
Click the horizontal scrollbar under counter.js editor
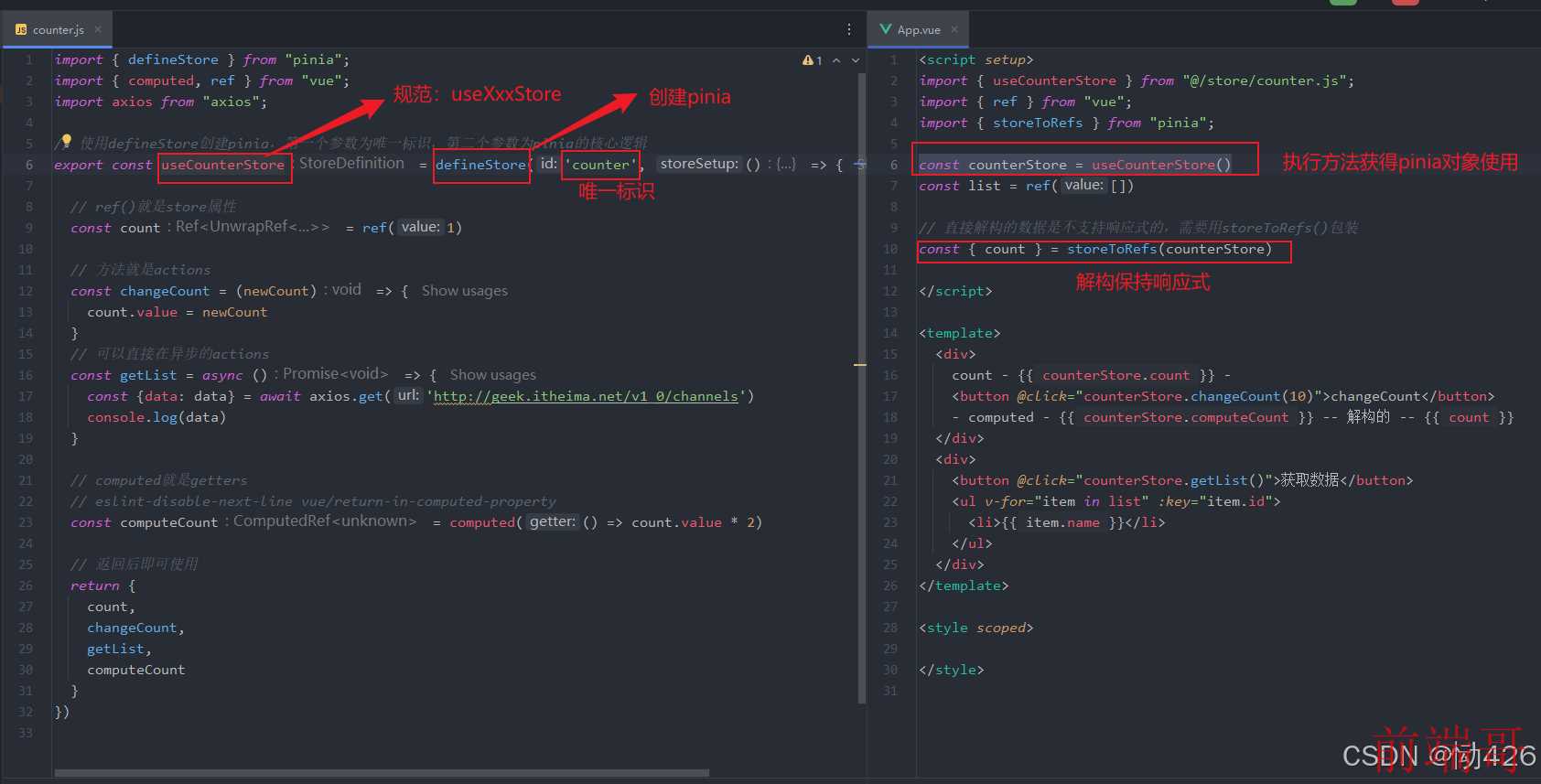coord(382,773)
